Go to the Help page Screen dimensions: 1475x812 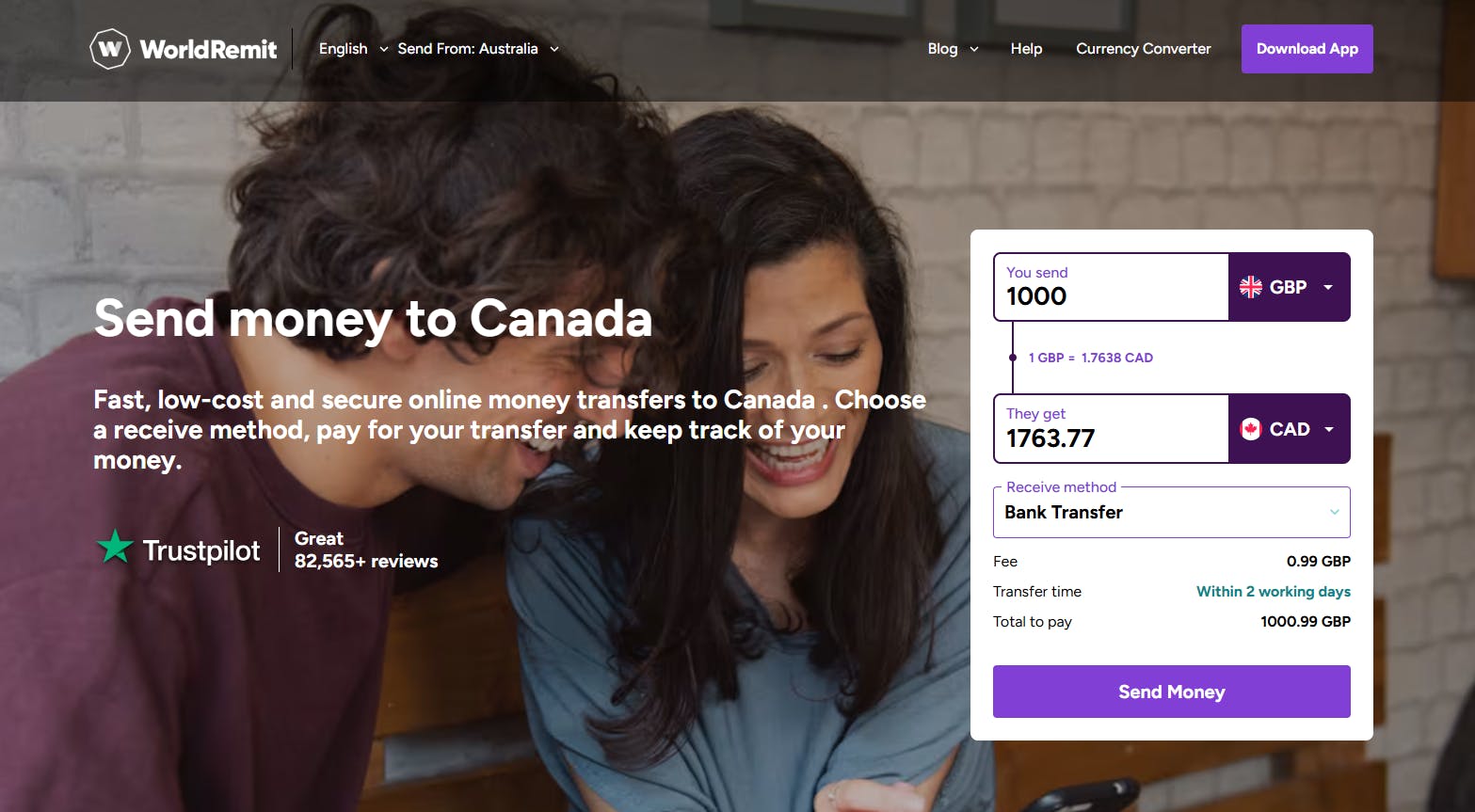point(1026,49)
